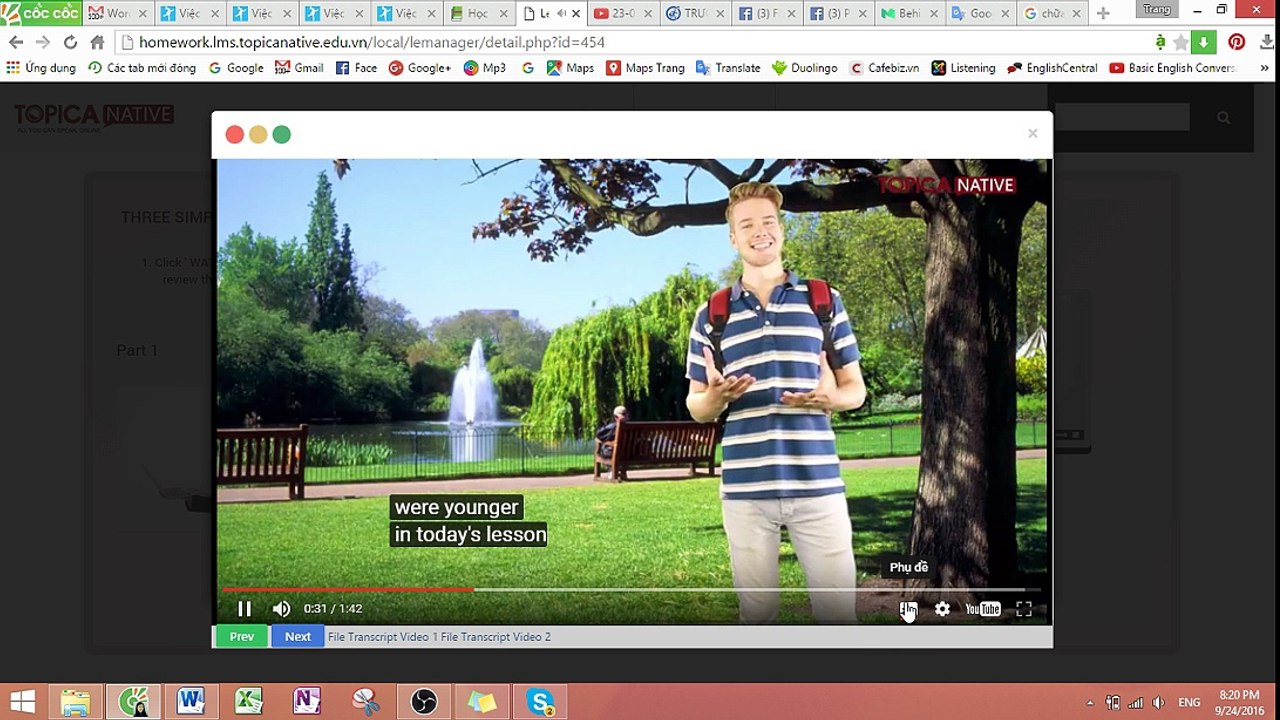
Task: Open the taskbar clock and date
Action: [x=1239, y=702]
